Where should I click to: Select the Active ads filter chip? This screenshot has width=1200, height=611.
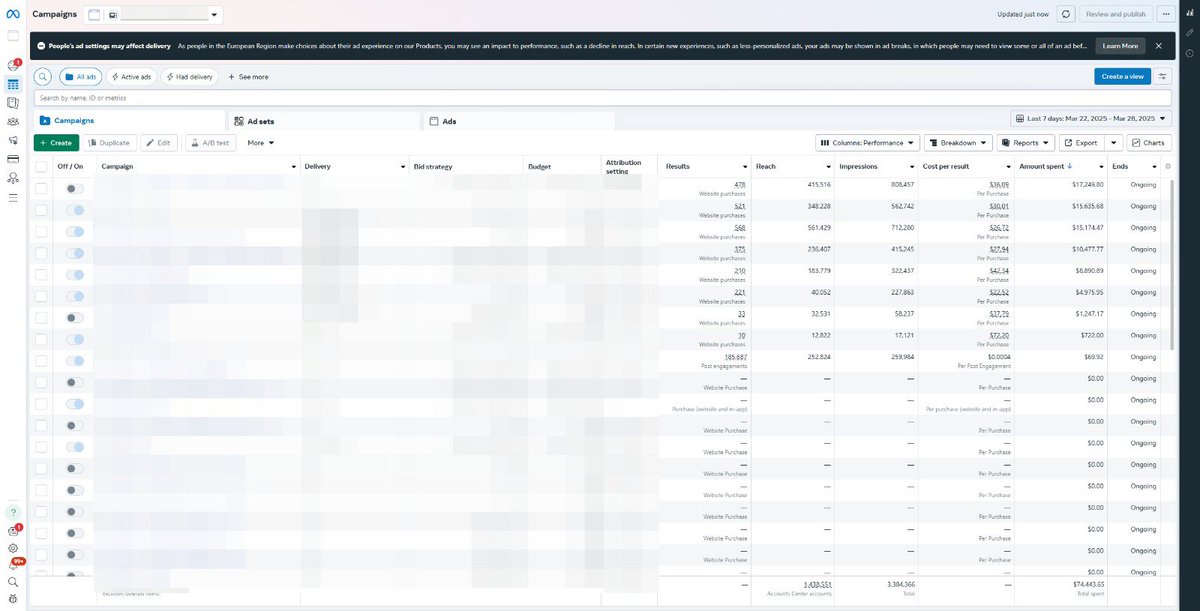tap(131, 76)
